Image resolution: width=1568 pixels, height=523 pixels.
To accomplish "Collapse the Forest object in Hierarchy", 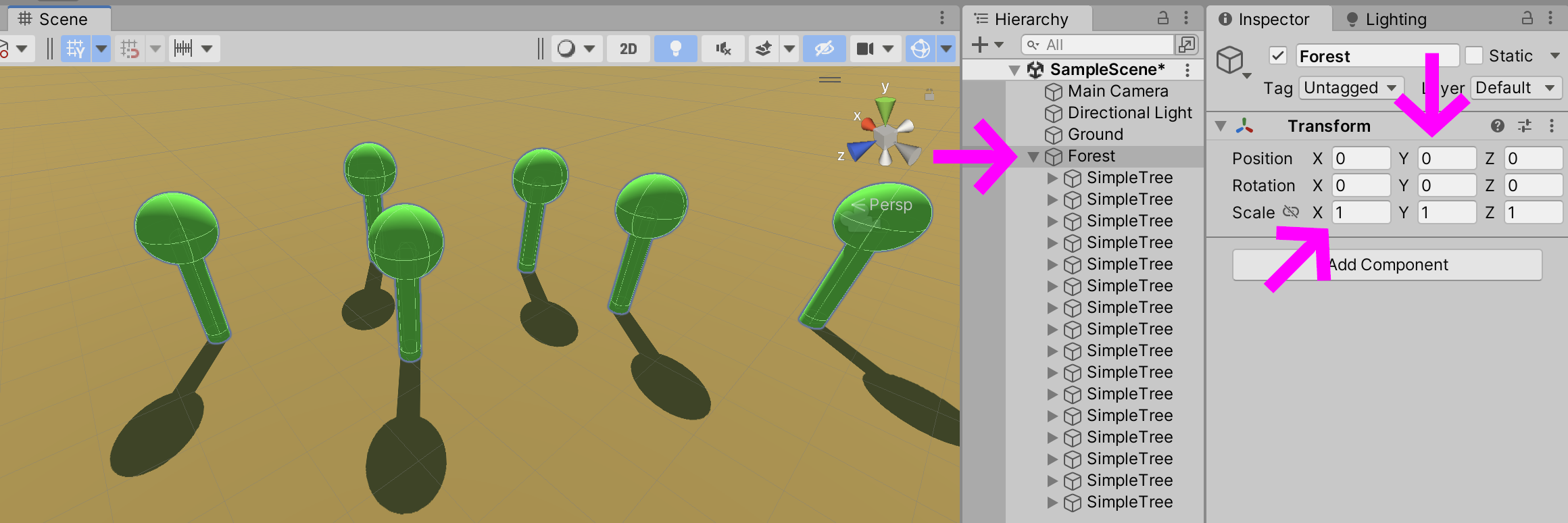I will pos(1033,157).
